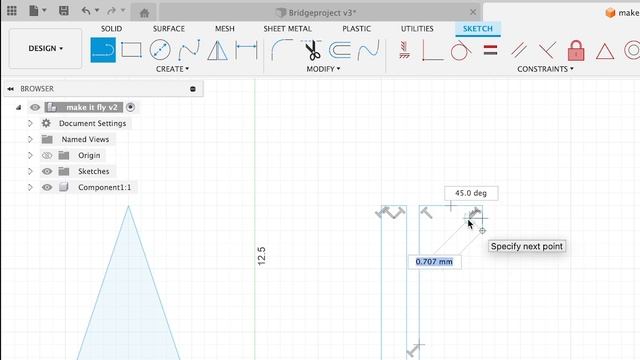Screen dimensions: 640x360
Task: Collapse the BROWSER panel with arrows
Action: [11, 89]
